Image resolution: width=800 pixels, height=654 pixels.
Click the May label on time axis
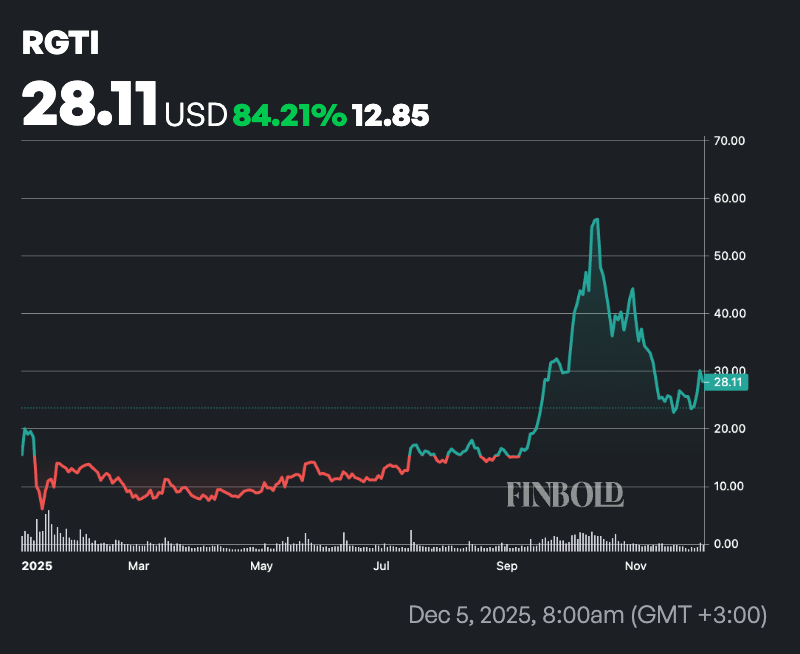261,566
